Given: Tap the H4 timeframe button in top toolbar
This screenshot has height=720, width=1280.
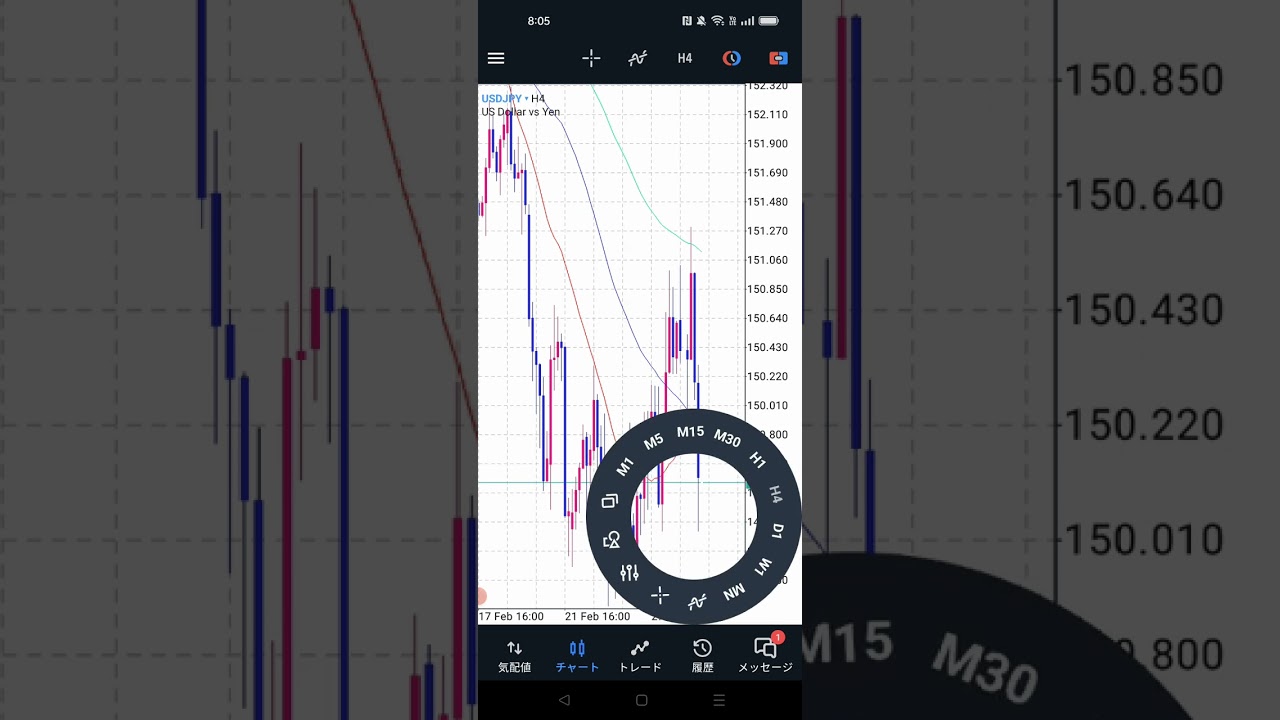Looking at the screenshot, I should (685, 58).
